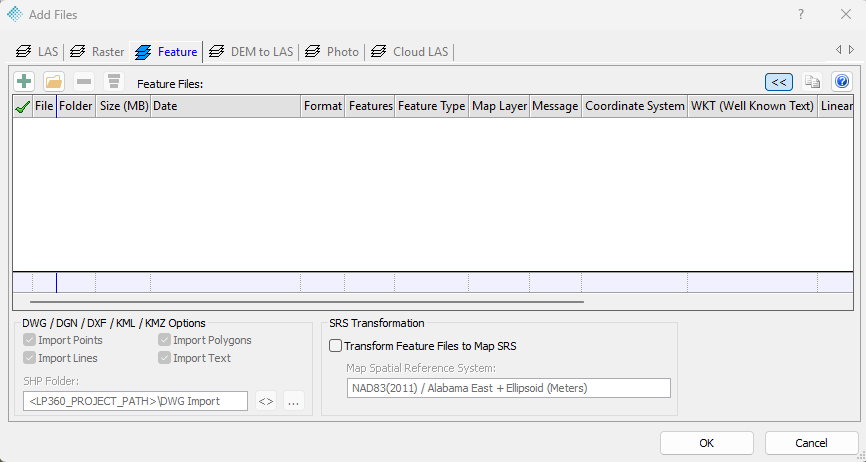This screenshot has width=866, height=462.
Task: Click the window close X button
Action: (846, 14)
